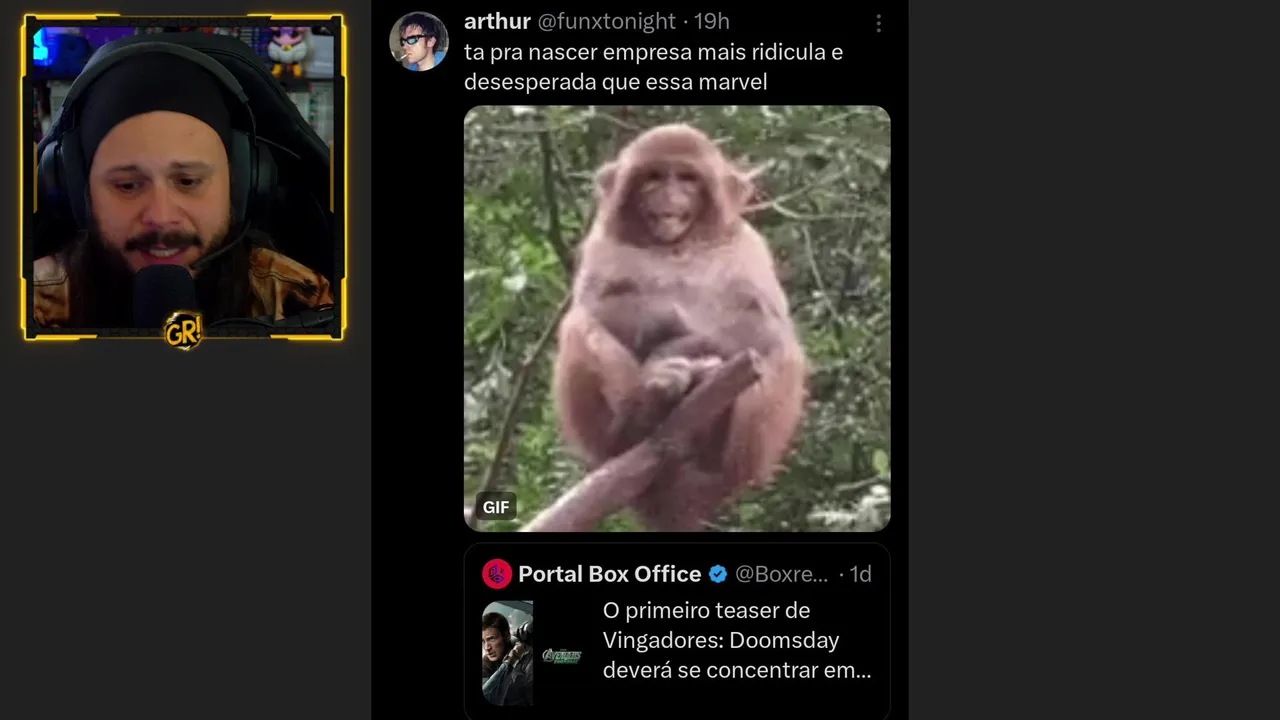Play the monkey GIF
This screenshot has height=720, width=1280.
click(x=677, y=318)
